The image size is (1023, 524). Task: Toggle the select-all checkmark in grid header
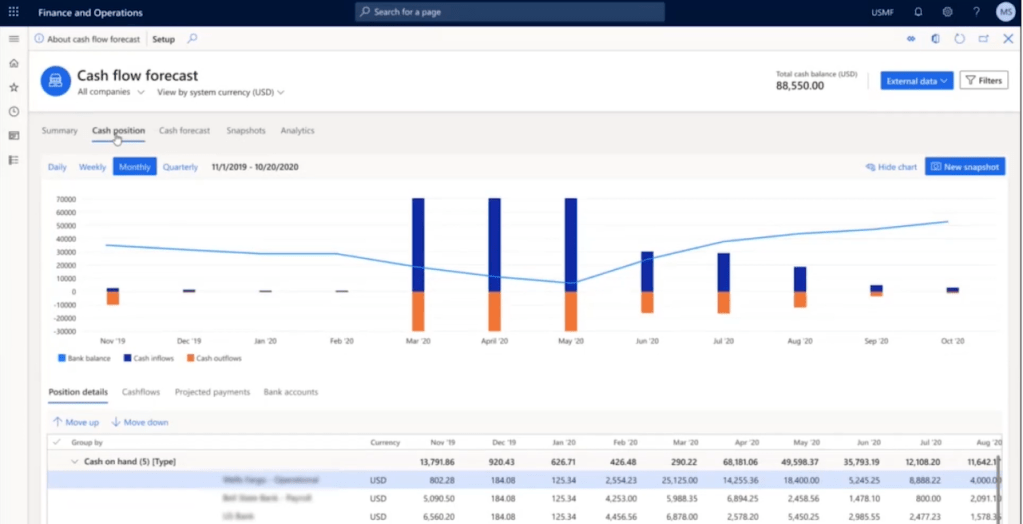point(56,442)
